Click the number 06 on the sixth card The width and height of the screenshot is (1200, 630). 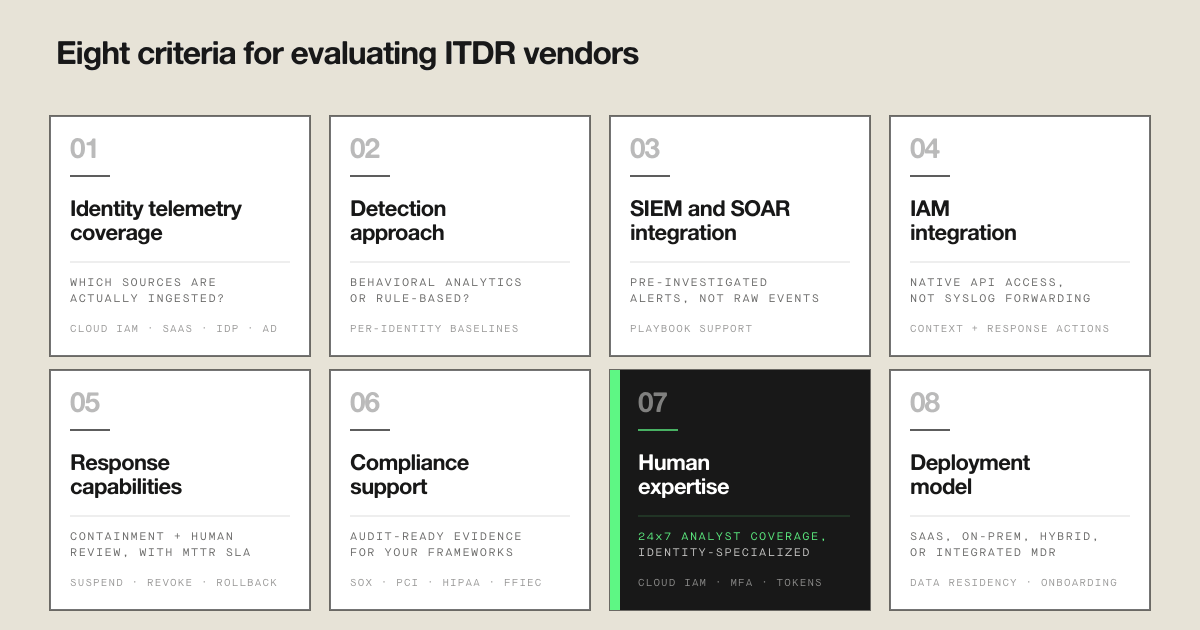[x=365, y=403]
